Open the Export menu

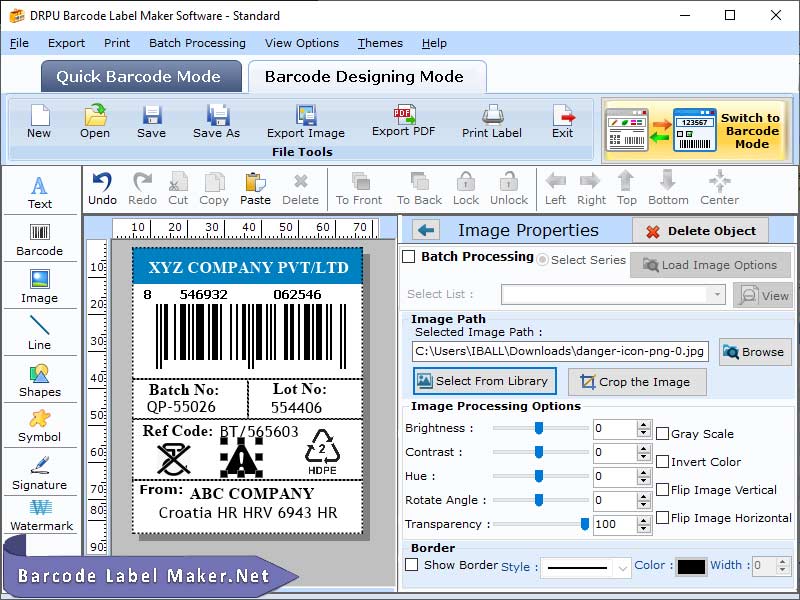pos(66,43)
